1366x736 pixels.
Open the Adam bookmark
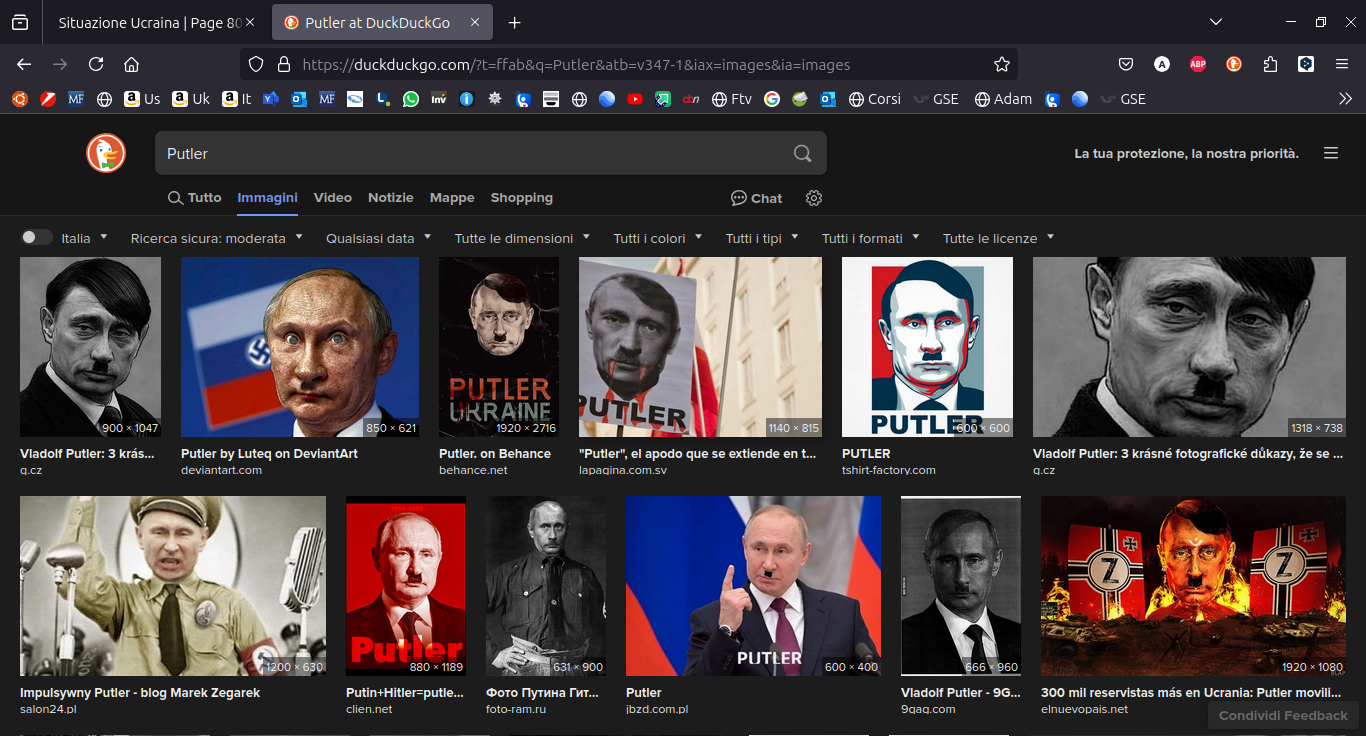pyautogui.click(x=1003, y=99)
